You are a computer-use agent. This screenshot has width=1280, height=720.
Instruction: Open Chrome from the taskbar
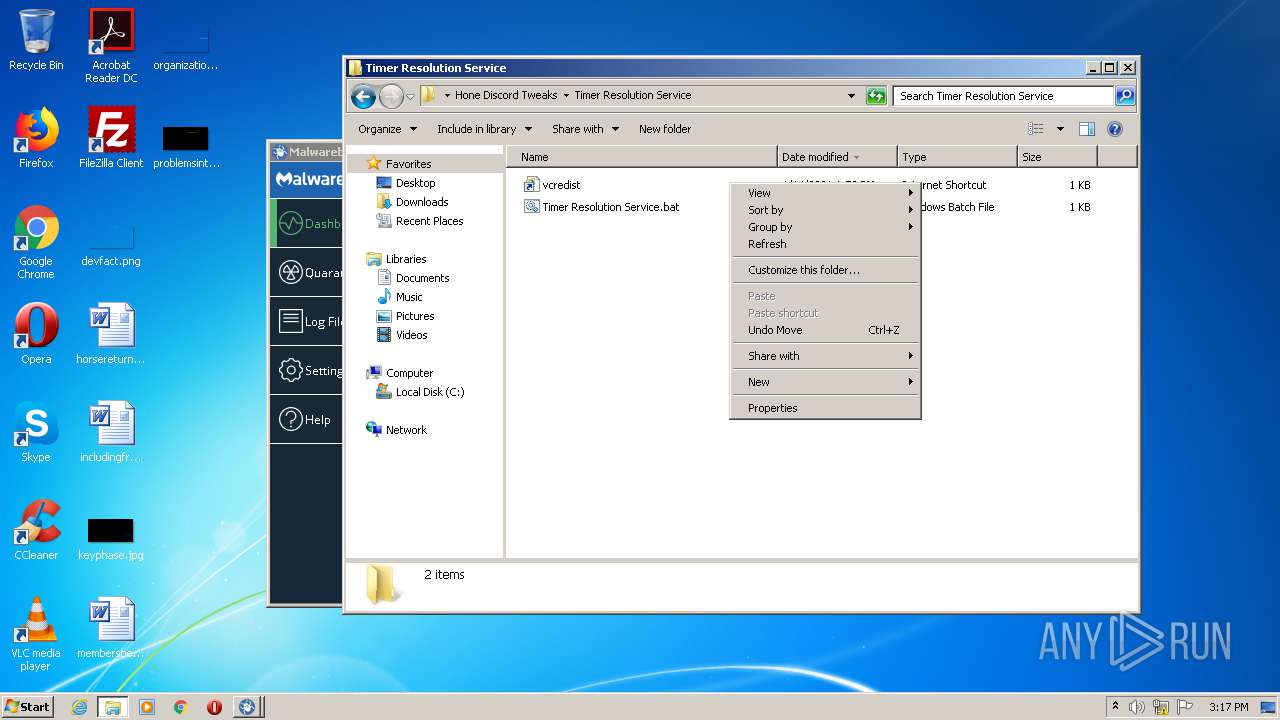click(180, 707)
